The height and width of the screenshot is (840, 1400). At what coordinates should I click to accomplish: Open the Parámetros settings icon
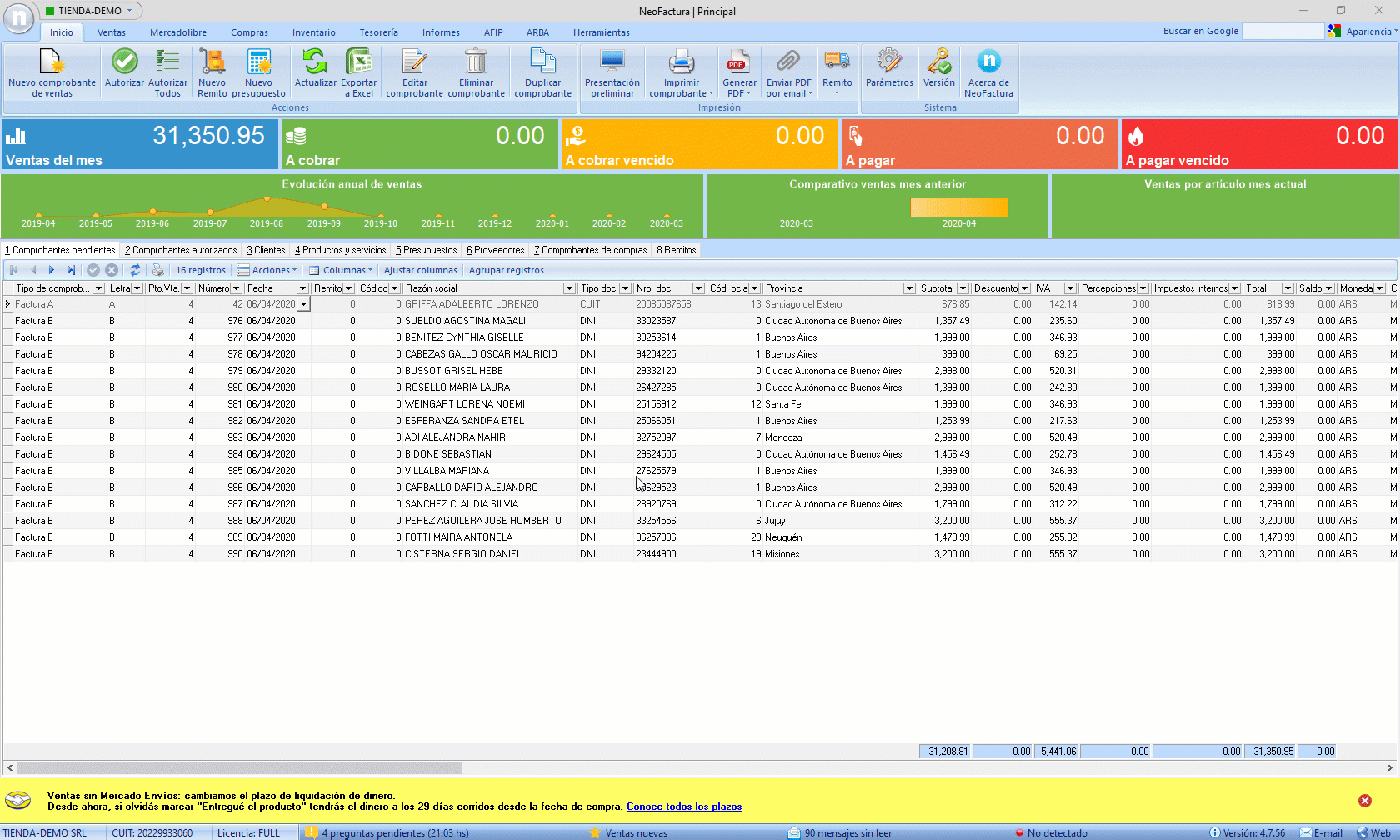pos(889,62)
